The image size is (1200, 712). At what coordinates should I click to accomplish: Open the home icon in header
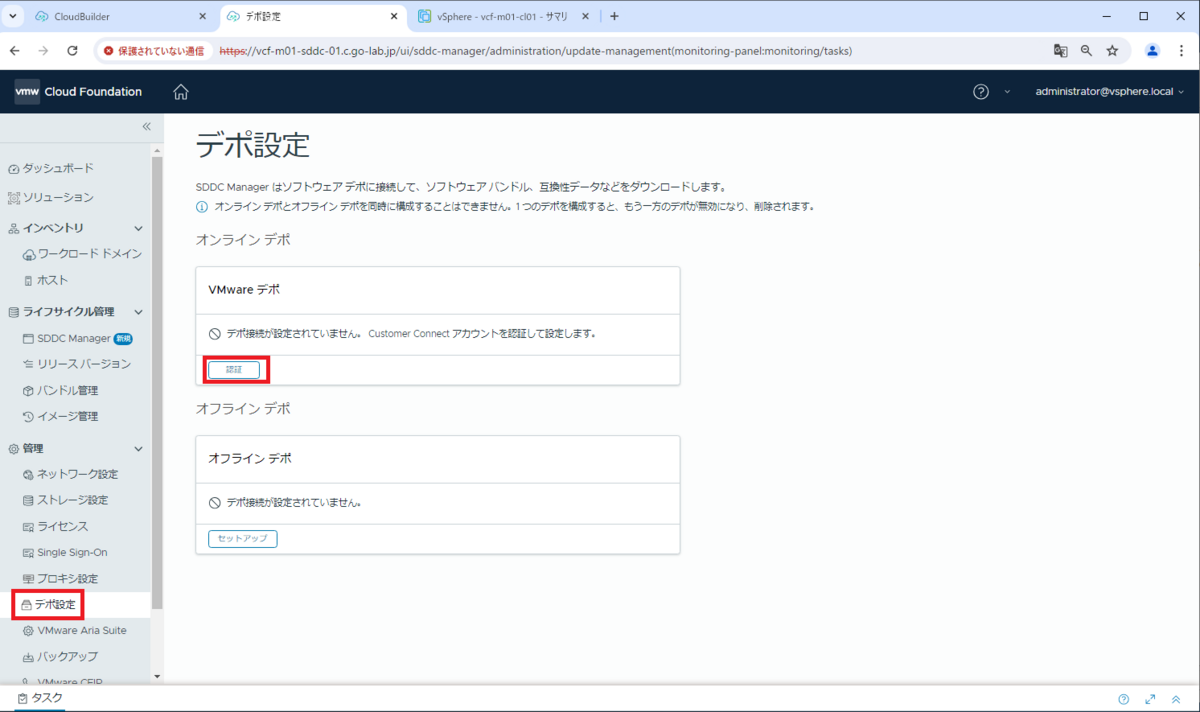181,92
